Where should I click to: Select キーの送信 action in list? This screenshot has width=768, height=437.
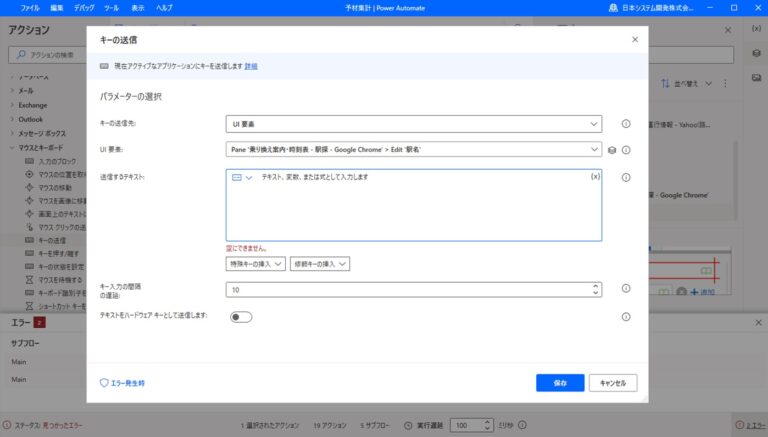52,241
